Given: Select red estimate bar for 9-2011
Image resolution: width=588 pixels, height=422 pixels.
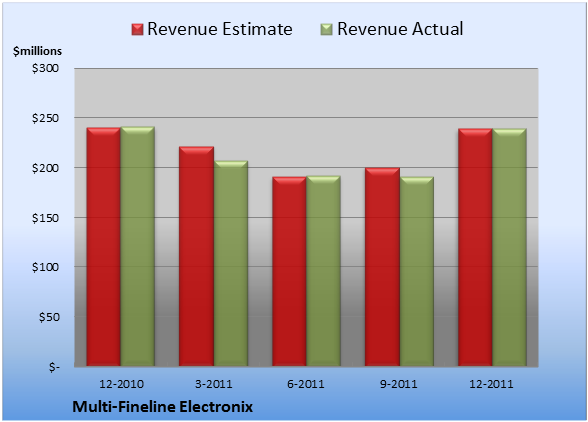Looking at the screenshot, I should tap(382, 267).
